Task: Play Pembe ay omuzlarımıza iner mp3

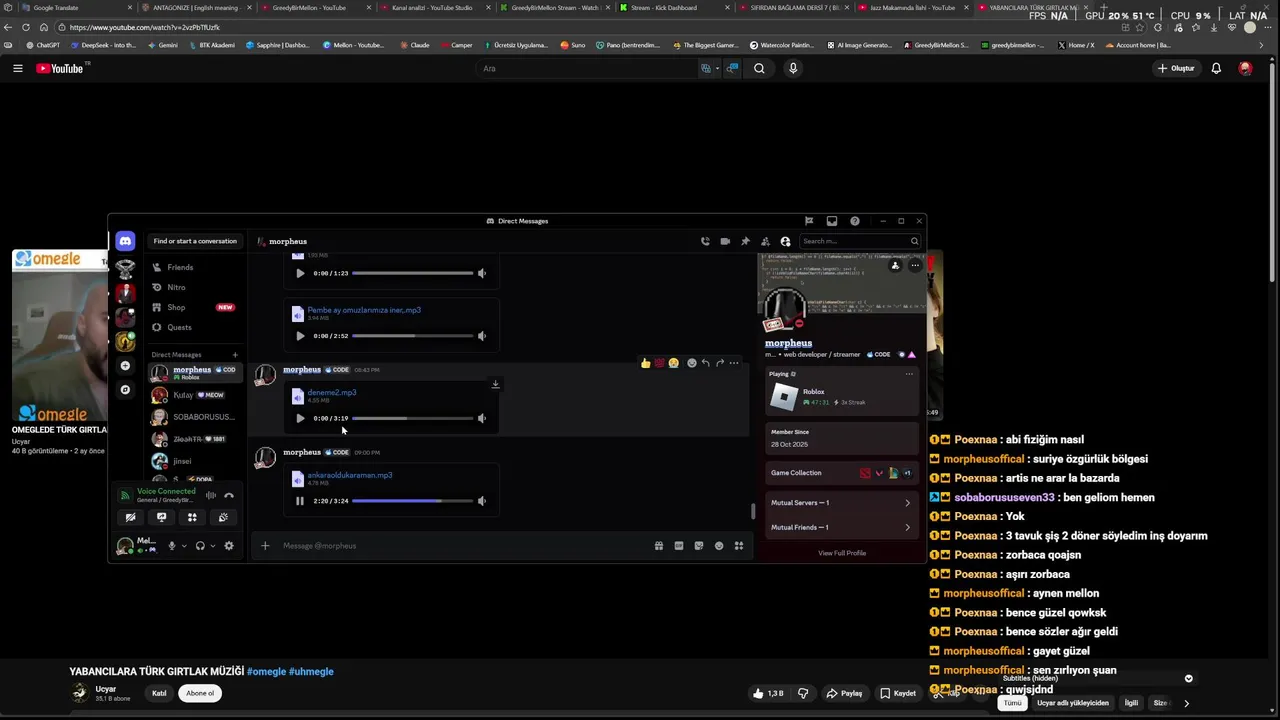Action: (300, 336)
